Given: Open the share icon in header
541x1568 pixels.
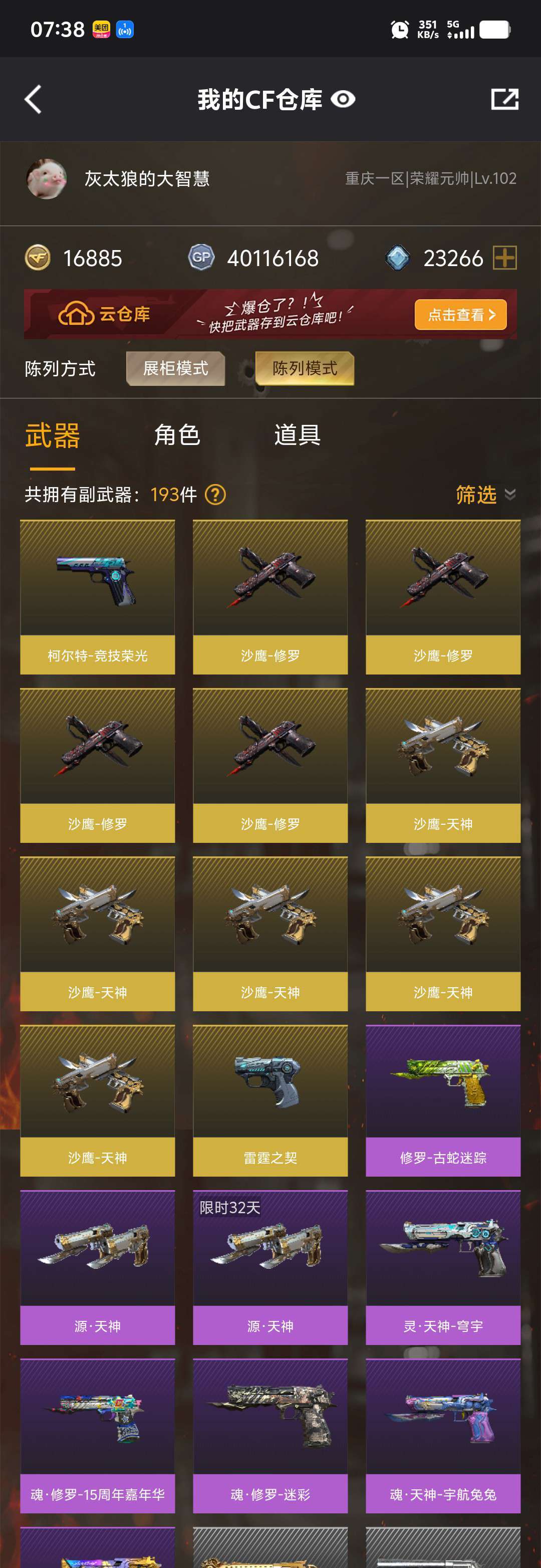Looking at the screenshot, I should (x=504, y=99).
